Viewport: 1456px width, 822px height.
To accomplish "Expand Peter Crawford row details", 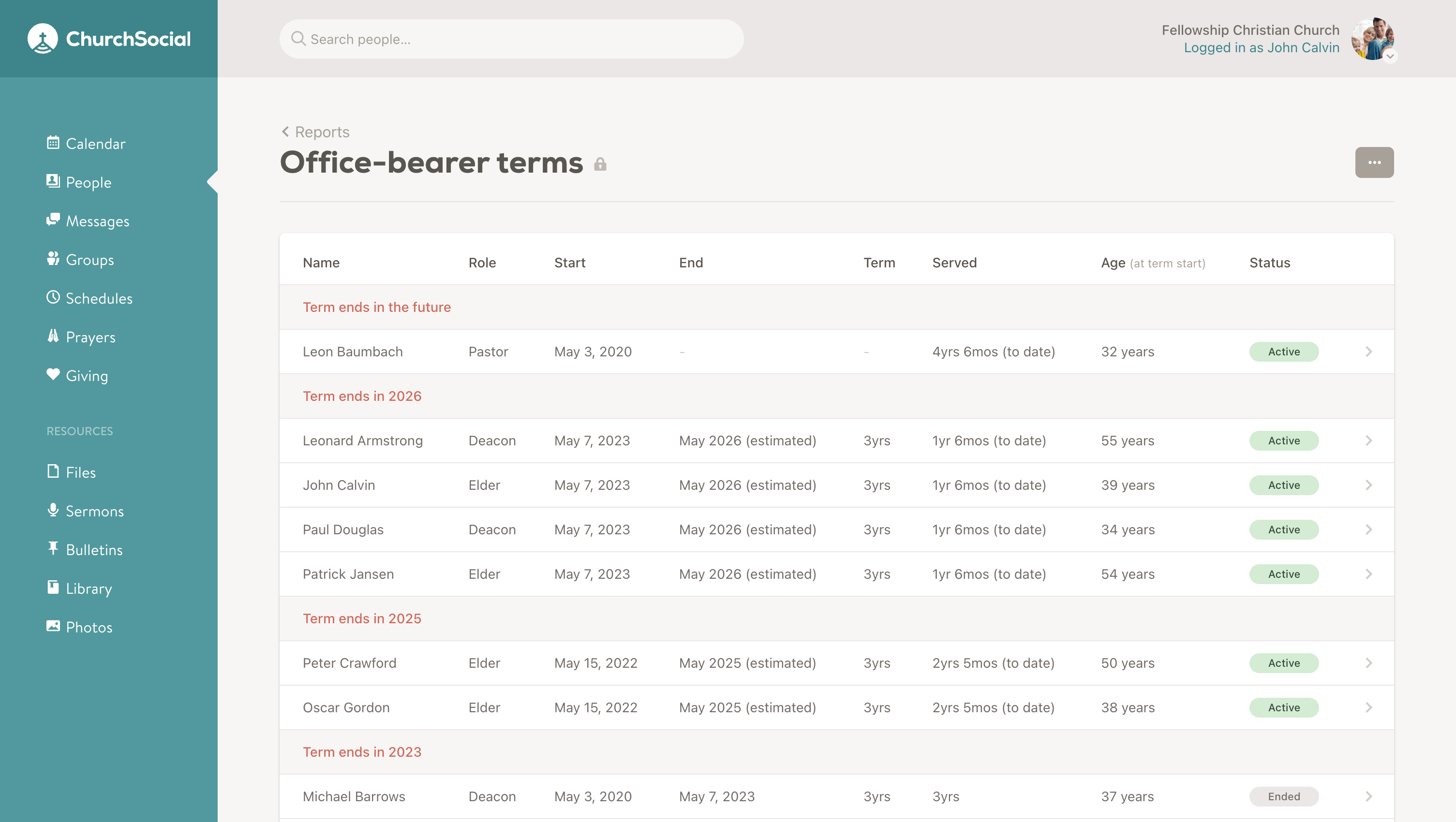I will pos(1369,662).
